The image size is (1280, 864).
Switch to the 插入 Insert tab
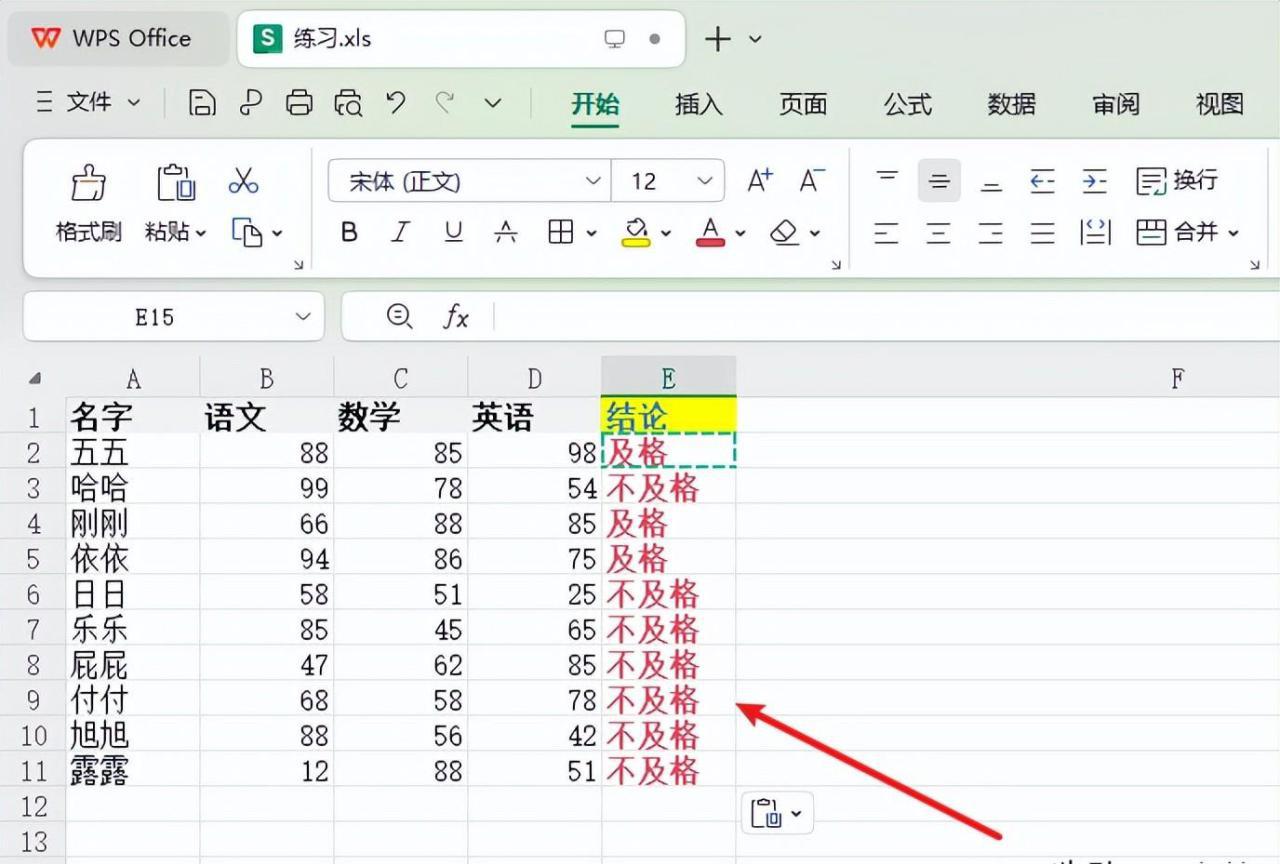pyautogui.click(x=699, y=103)
